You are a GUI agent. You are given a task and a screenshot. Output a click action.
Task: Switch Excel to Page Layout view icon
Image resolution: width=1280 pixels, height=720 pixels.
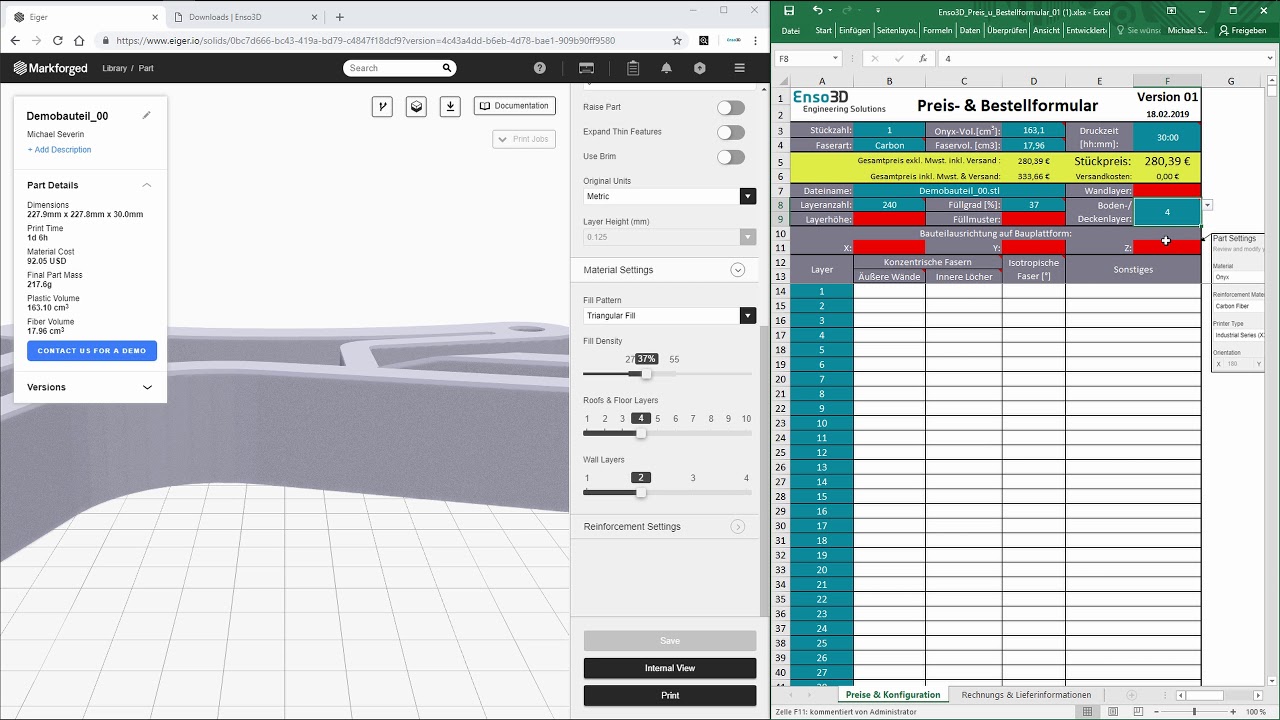[1113, 711]
